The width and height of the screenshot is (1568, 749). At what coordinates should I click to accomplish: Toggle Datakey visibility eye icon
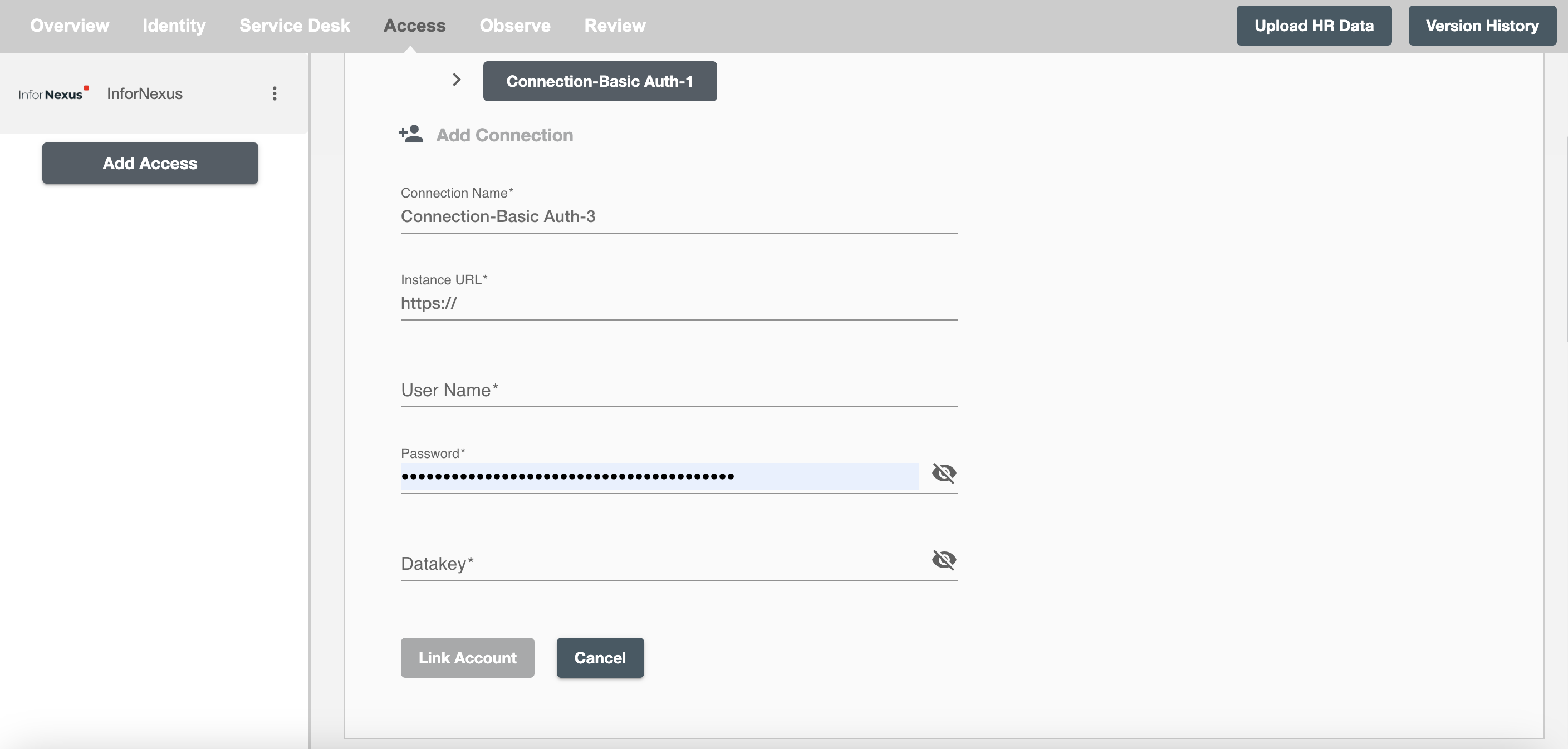pos(943,559)
